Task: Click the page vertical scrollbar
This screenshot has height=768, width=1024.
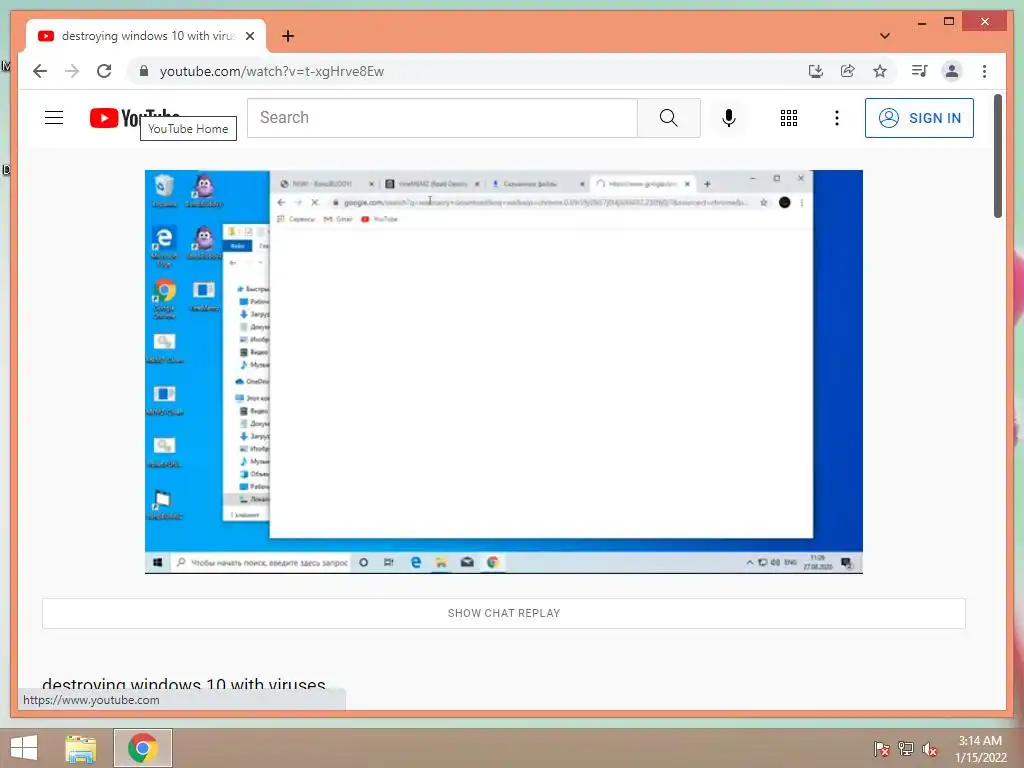Action: [x=998, y=157]
